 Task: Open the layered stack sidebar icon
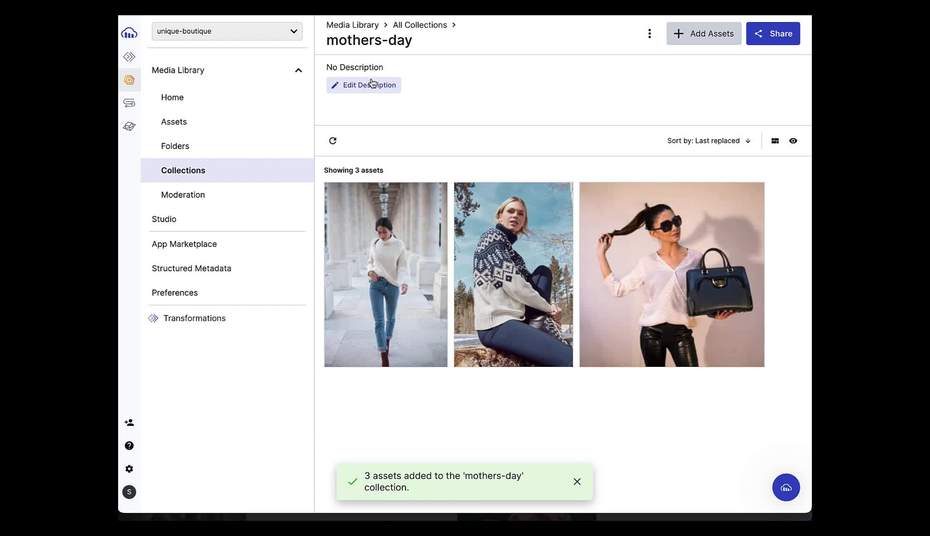tap(129, 126)
